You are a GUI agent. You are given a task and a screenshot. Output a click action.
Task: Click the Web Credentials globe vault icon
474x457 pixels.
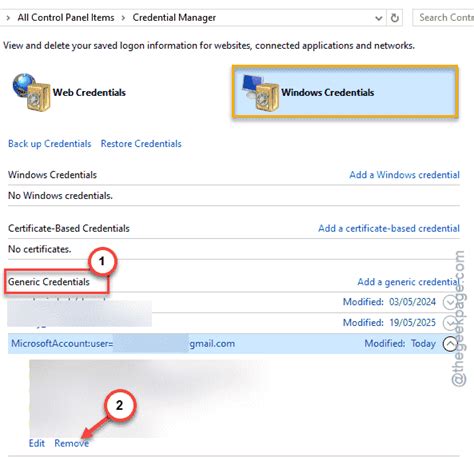point(31,92)
